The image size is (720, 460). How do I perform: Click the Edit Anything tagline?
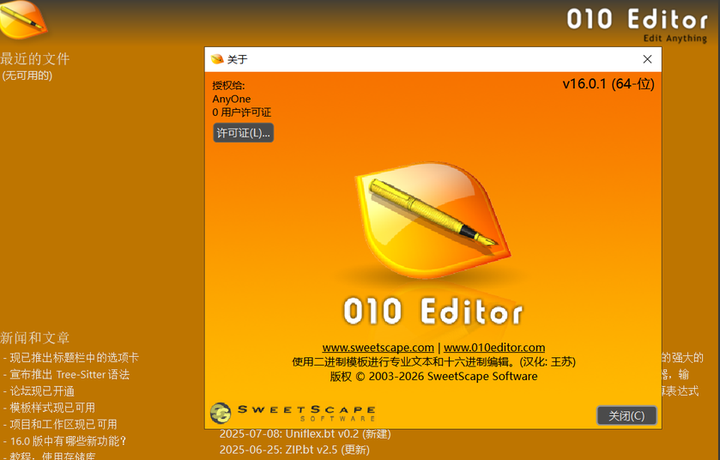675,39
